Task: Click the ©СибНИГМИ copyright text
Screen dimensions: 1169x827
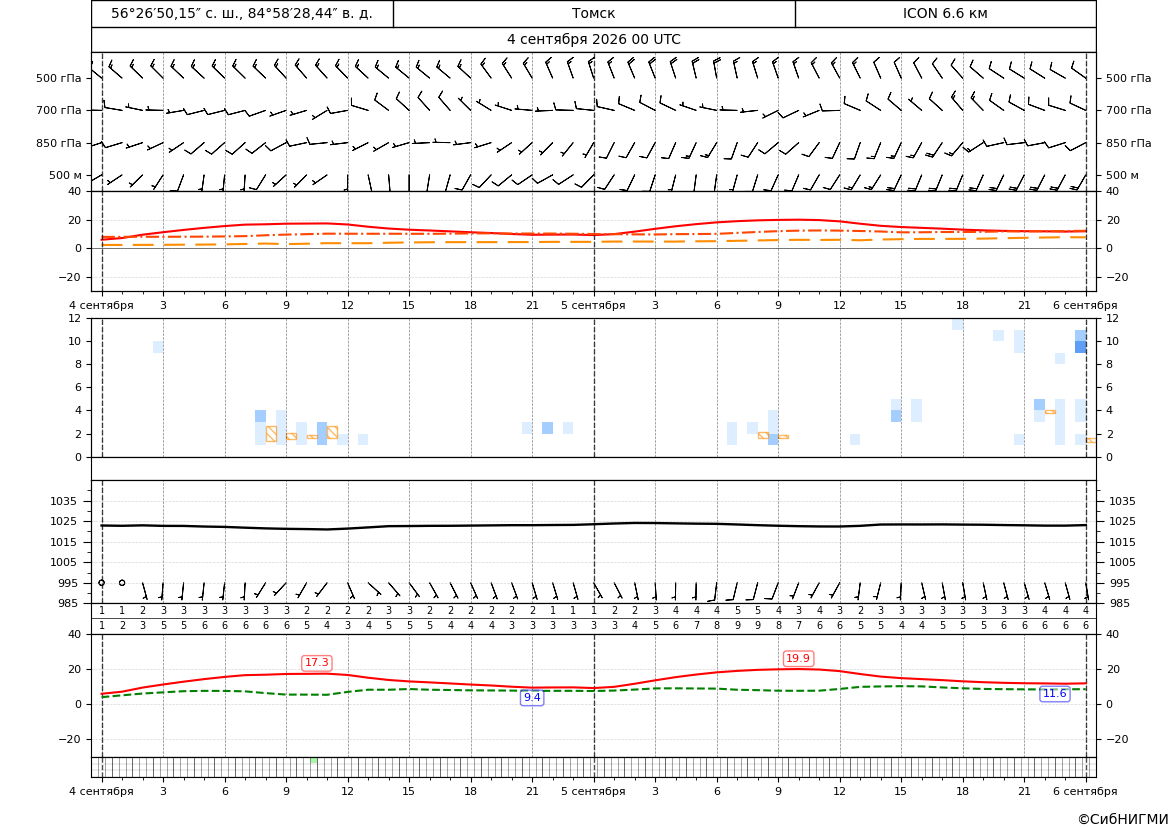Action: 1123,819
